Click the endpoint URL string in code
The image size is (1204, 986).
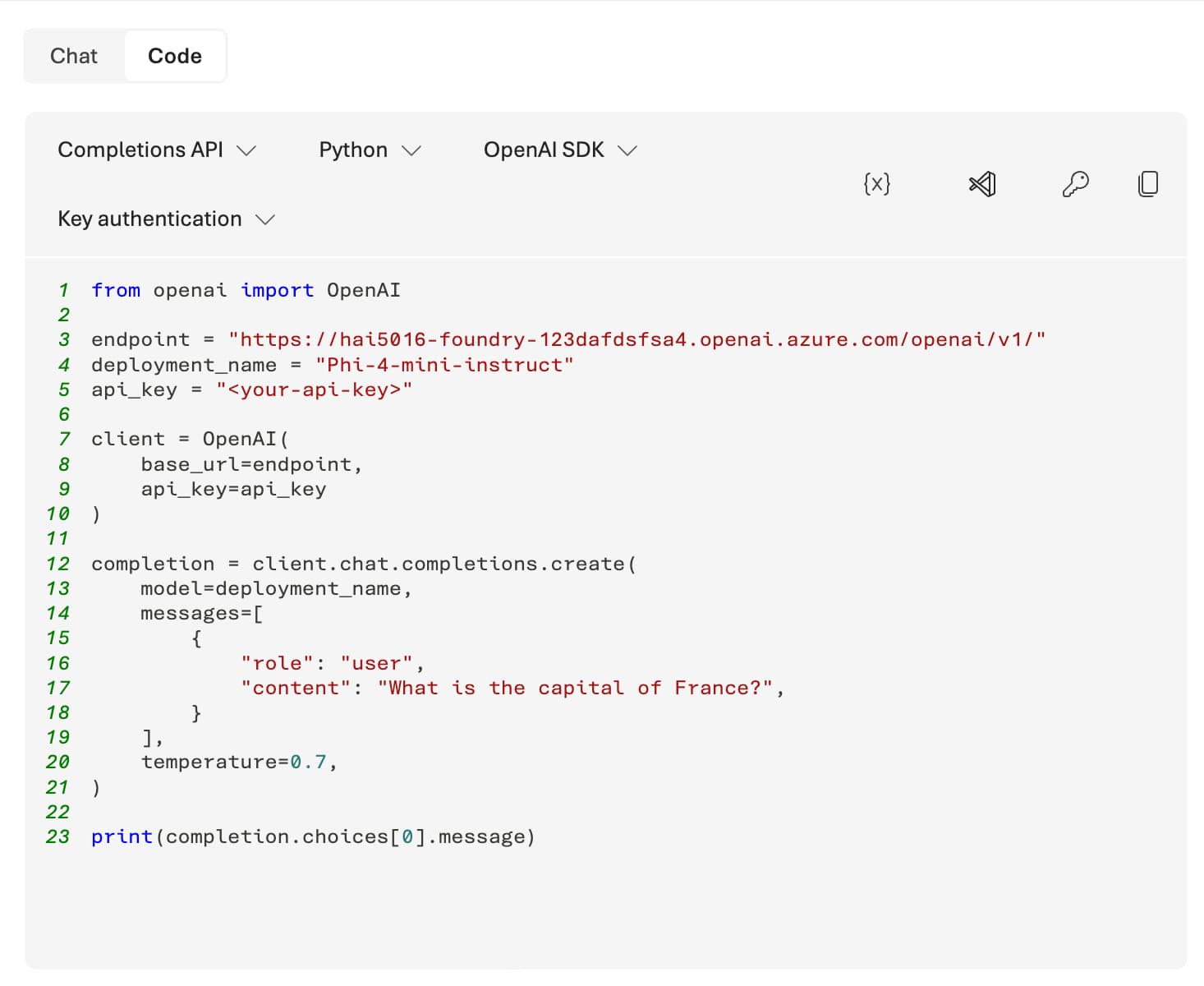tap(636, 339)
